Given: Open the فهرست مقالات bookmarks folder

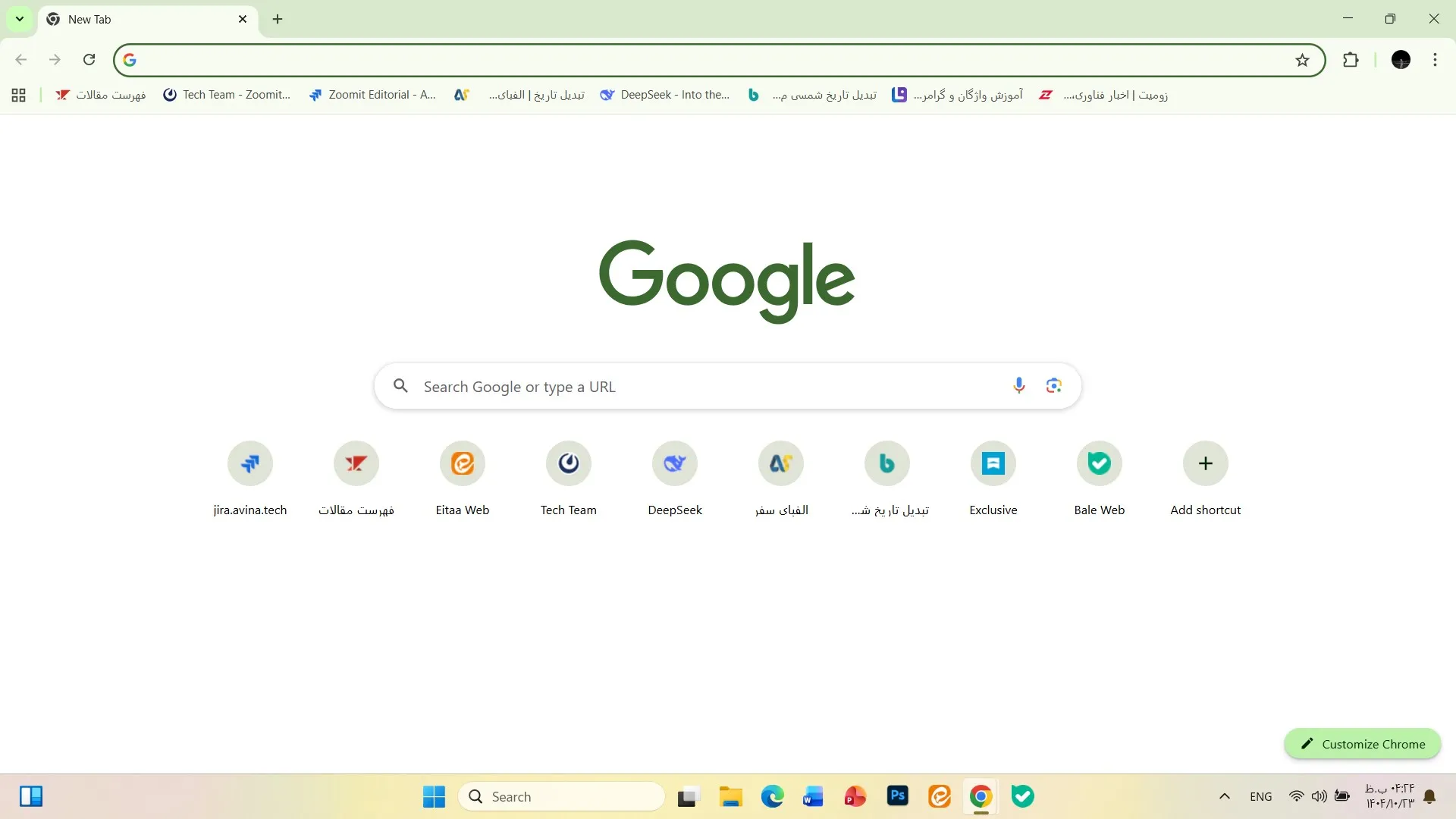Looking at the screenshot, I should coord(99,95).
